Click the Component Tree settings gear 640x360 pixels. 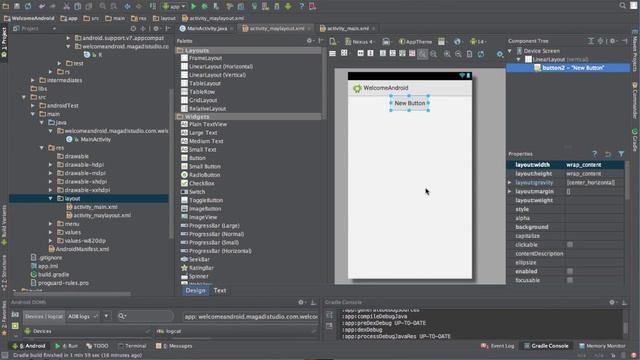coord(612,41)
